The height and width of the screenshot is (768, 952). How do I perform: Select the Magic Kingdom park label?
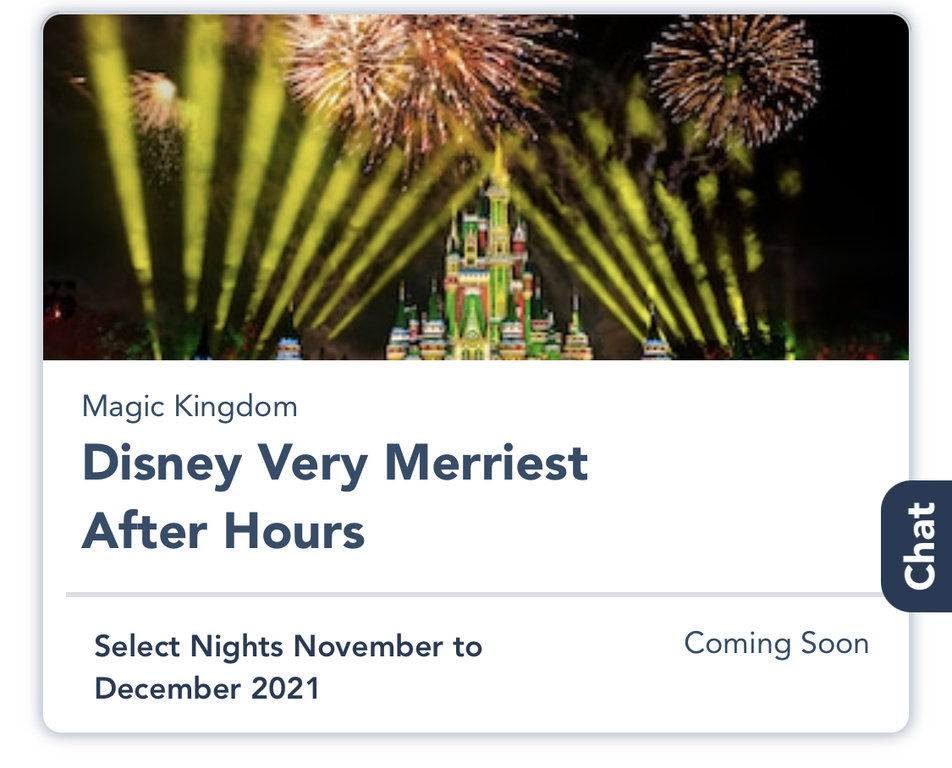[189, 406]
